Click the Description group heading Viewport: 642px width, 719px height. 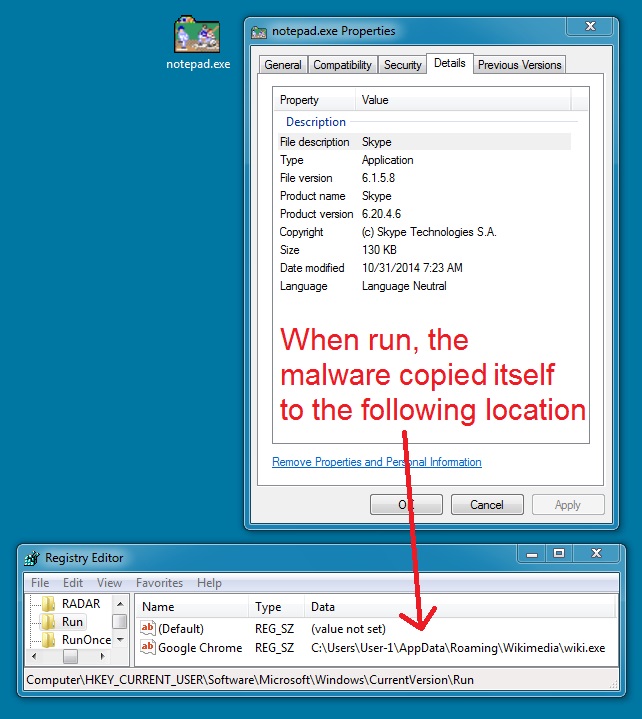(x=315, y=122)
